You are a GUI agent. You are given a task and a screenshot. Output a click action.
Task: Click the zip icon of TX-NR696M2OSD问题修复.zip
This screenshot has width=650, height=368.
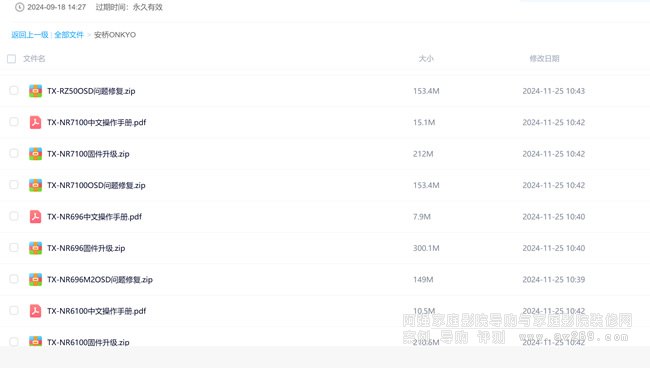[35, 279]
